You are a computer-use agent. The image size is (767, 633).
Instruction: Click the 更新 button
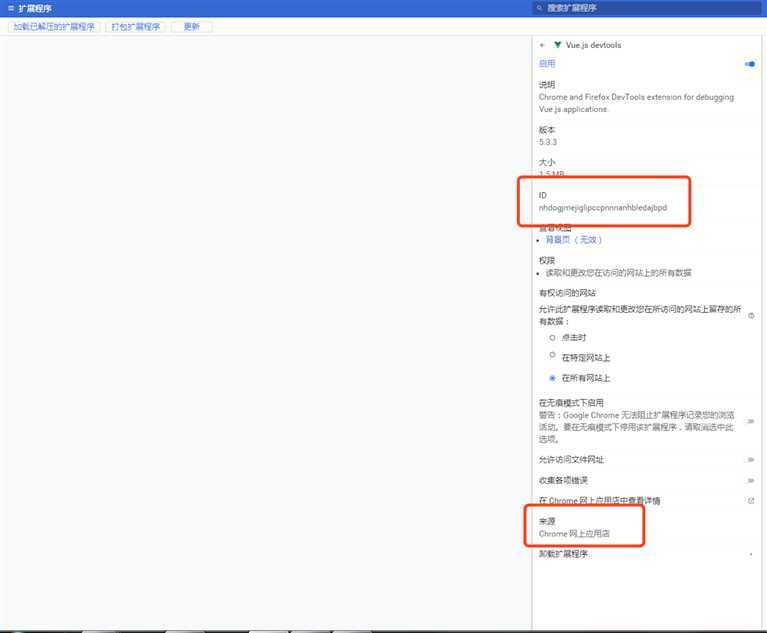pos(192,26)
